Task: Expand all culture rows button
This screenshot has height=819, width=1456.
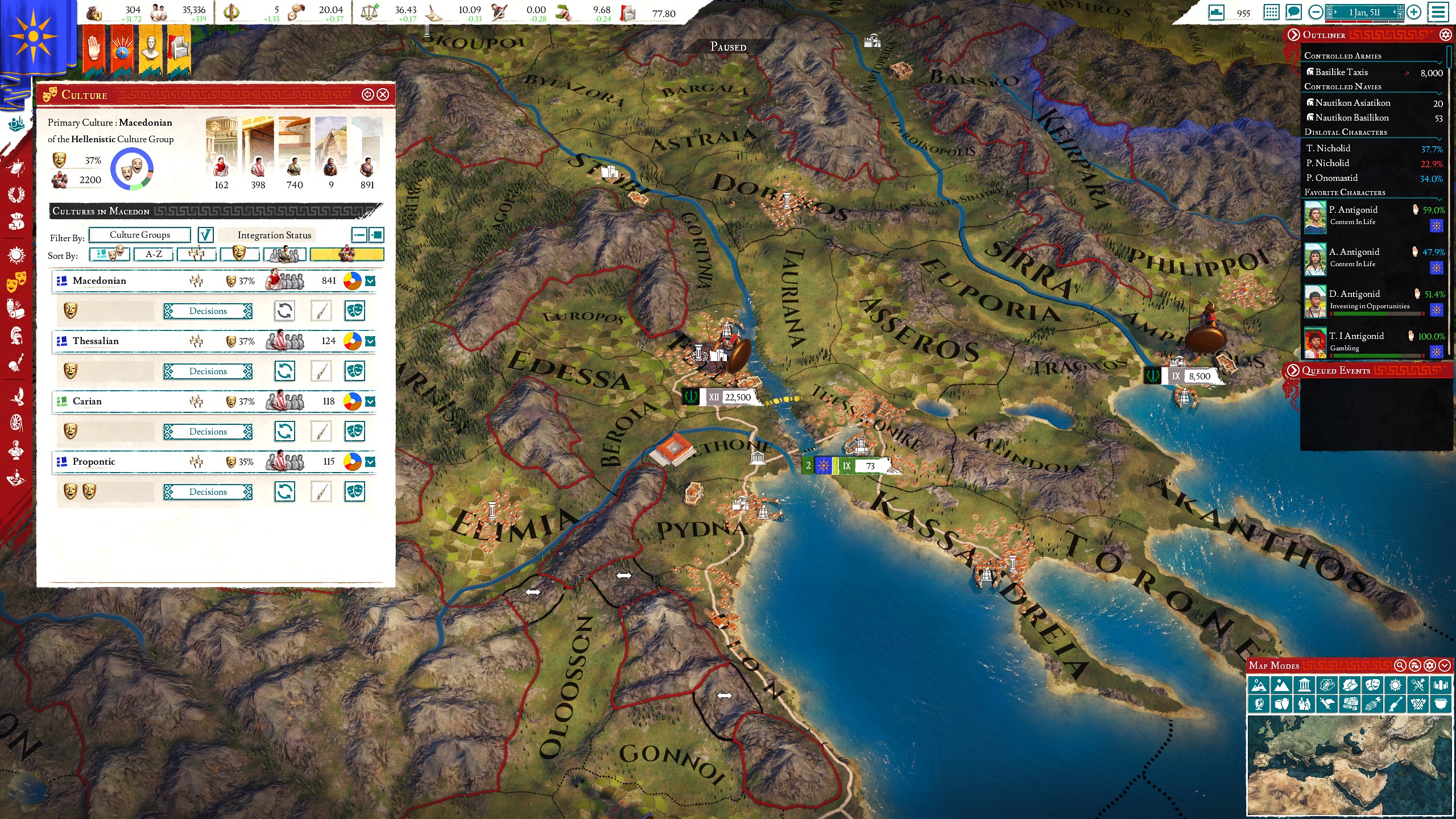Action: coord(376,234)
